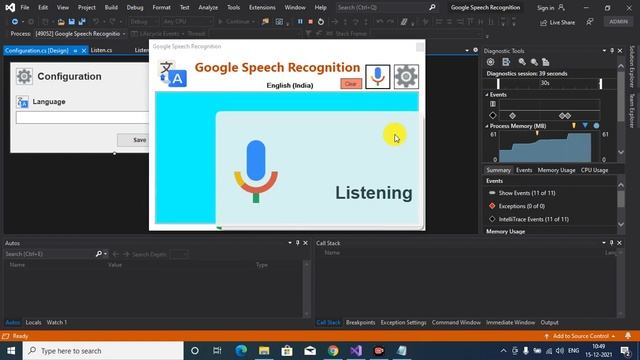Open Call Stack window options dropdown

pos(604,243)
